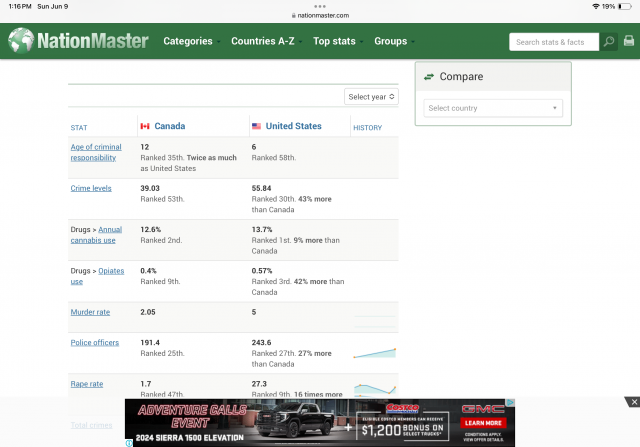Click the Canada flag icon
The width and height of the screenshot is (640, 447).
[x=145, y=127]
